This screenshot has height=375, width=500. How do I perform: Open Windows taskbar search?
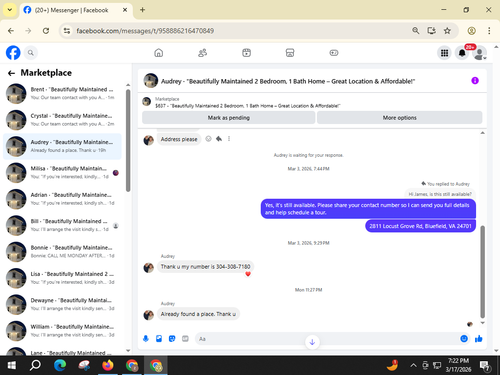tap(35, 366)
